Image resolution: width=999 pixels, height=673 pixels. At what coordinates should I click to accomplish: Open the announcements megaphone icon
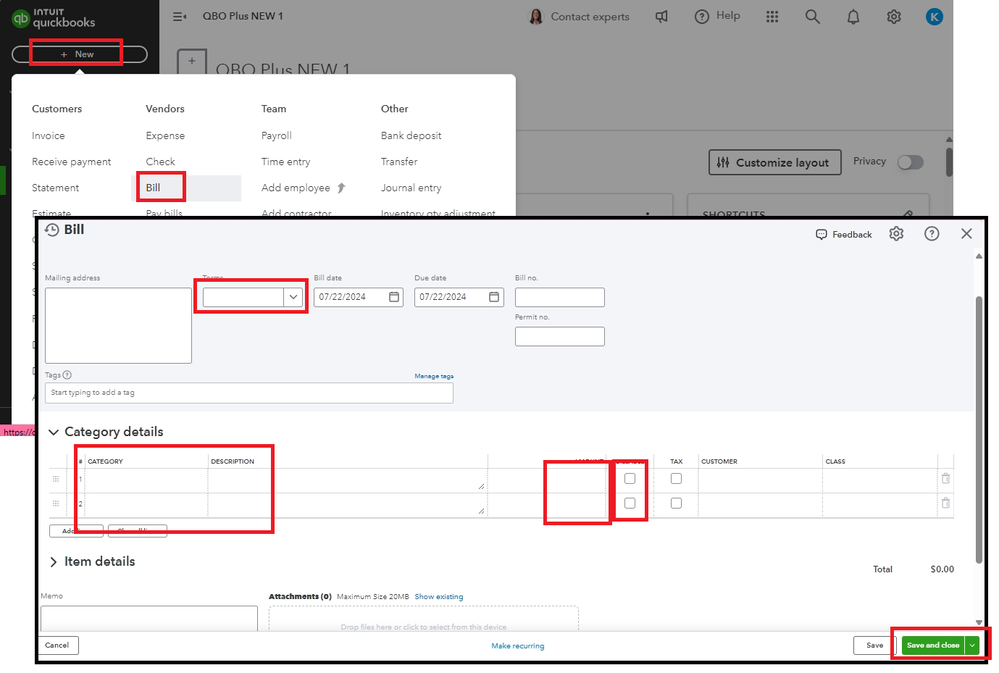662,17
